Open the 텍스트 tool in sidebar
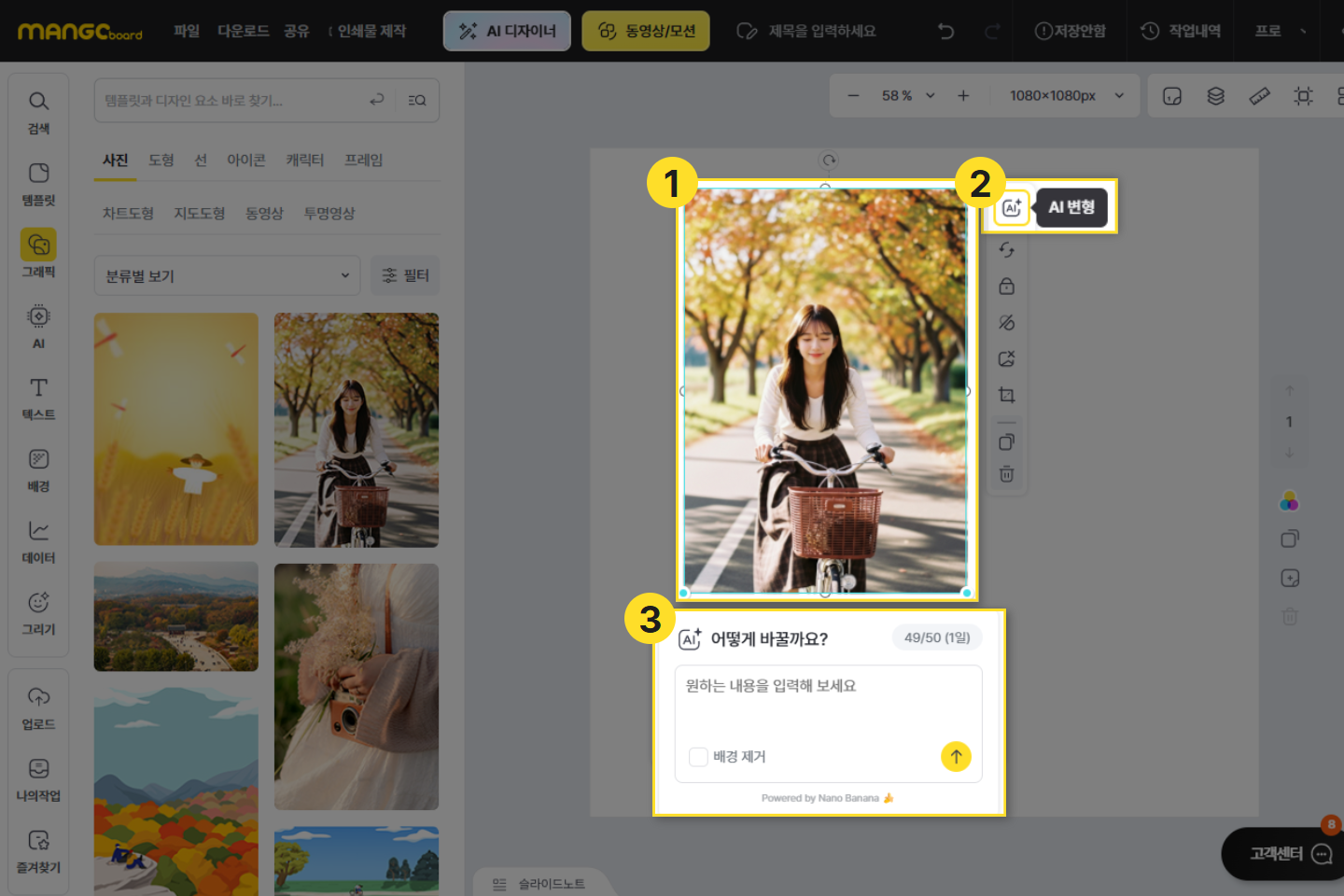 point(38,398)
